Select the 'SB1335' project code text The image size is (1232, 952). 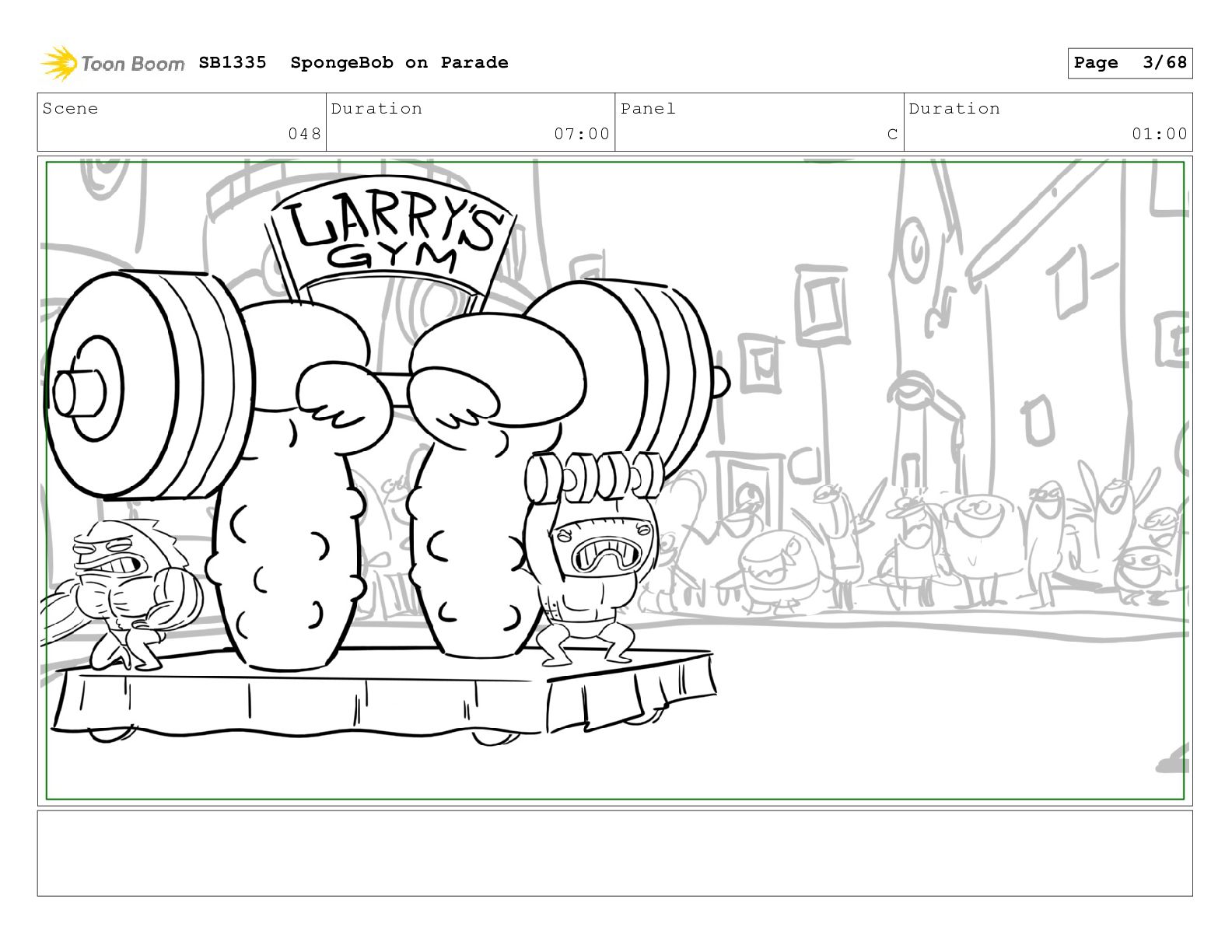click(x=233, y=62)
